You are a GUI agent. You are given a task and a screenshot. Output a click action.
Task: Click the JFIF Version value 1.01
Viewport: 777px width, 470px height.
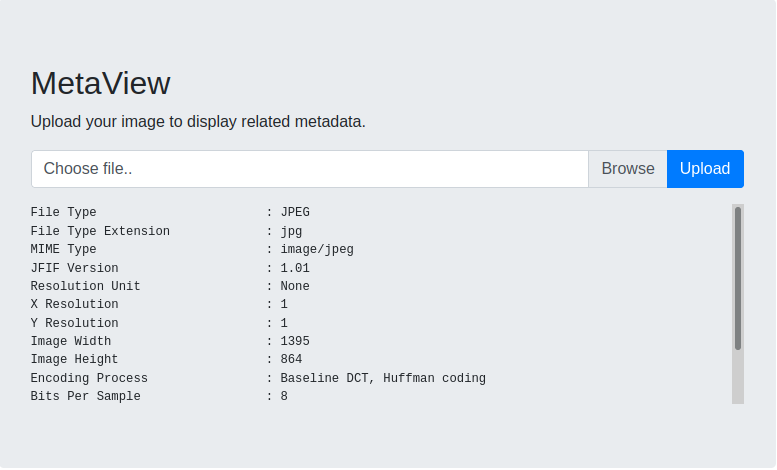[295, 268]
